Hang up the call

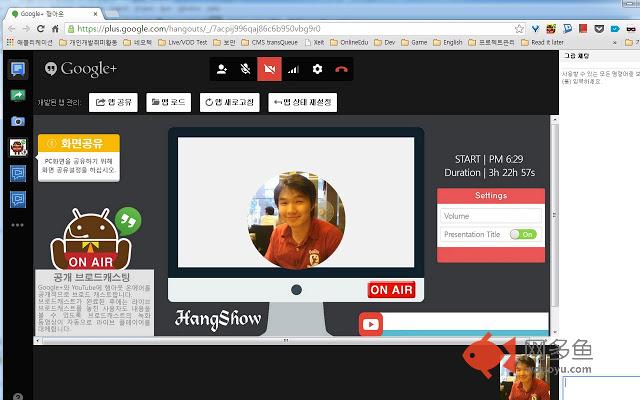pyautogui.click(x=341, y=69)
